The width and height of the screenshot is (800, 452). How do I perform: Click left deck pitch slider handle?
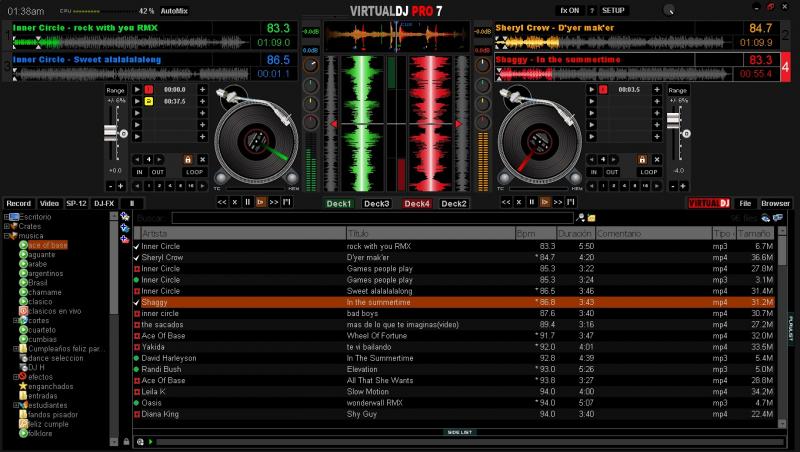pos(110,132)
